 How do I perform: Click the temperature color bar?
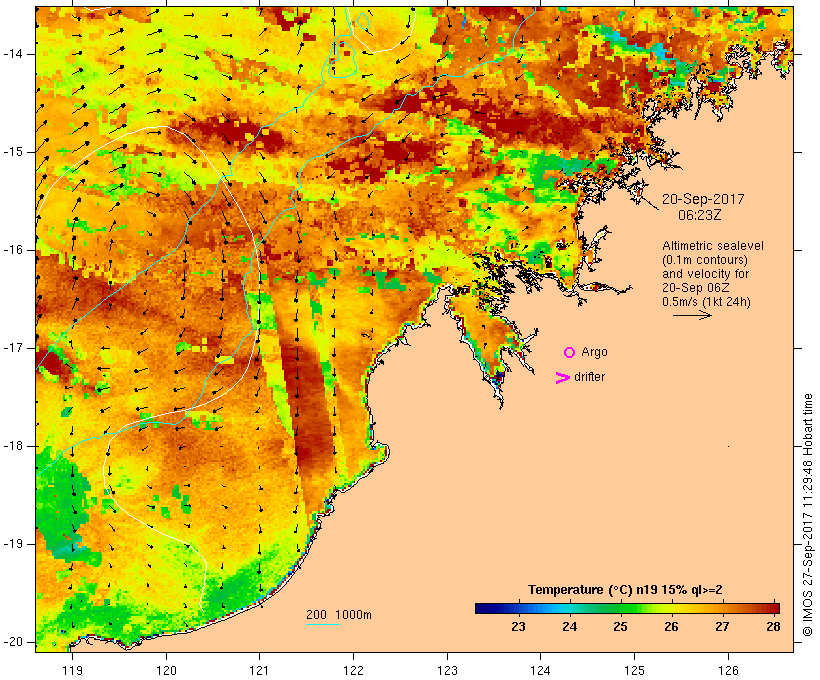(x=628, y=608)
